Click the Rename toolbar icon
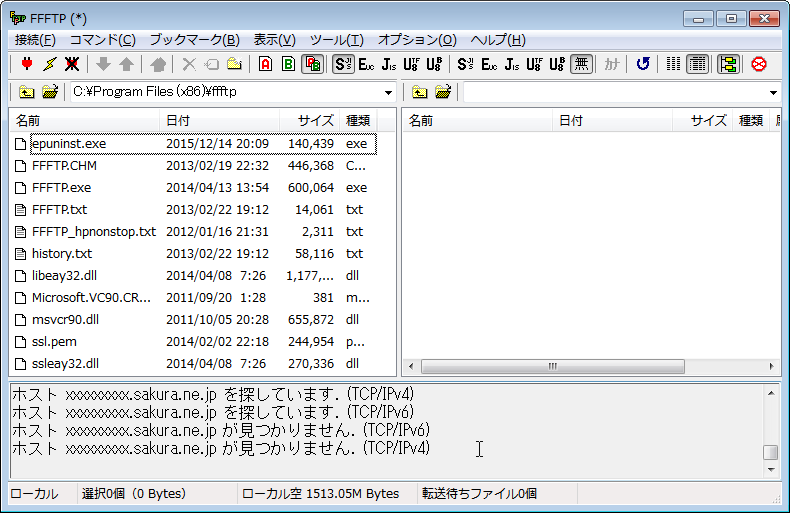This screenshot has height=513, width=790. [212, 64]
